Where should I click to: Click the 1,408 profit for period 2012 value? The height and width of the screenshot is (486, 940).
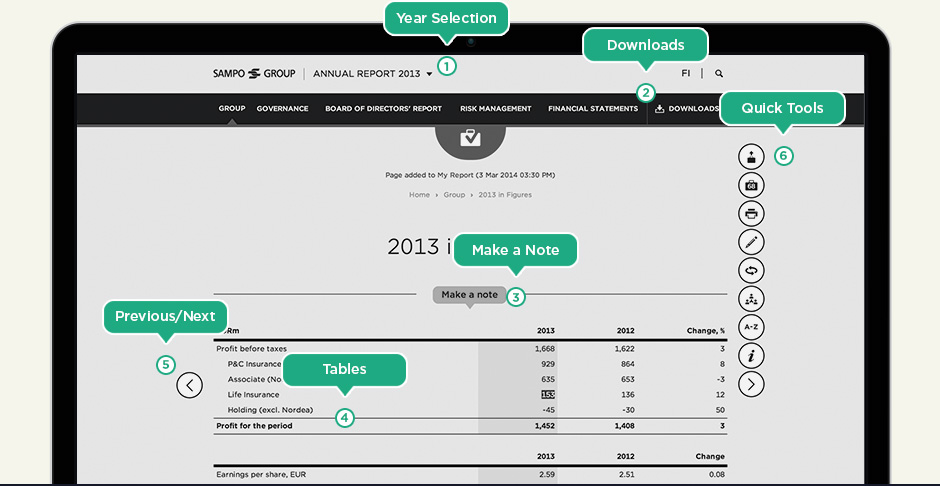(x=624, y=426)
